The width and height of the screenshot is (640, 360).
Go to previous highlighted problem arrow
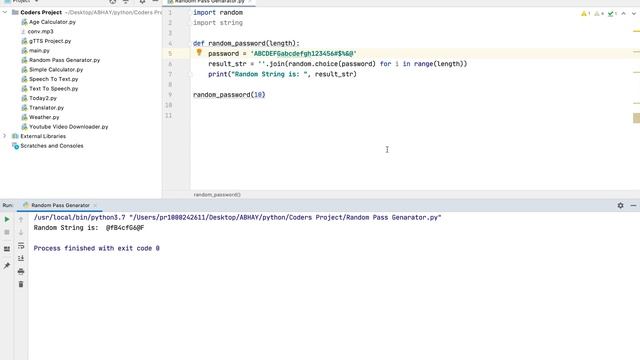tap(624, 13)
